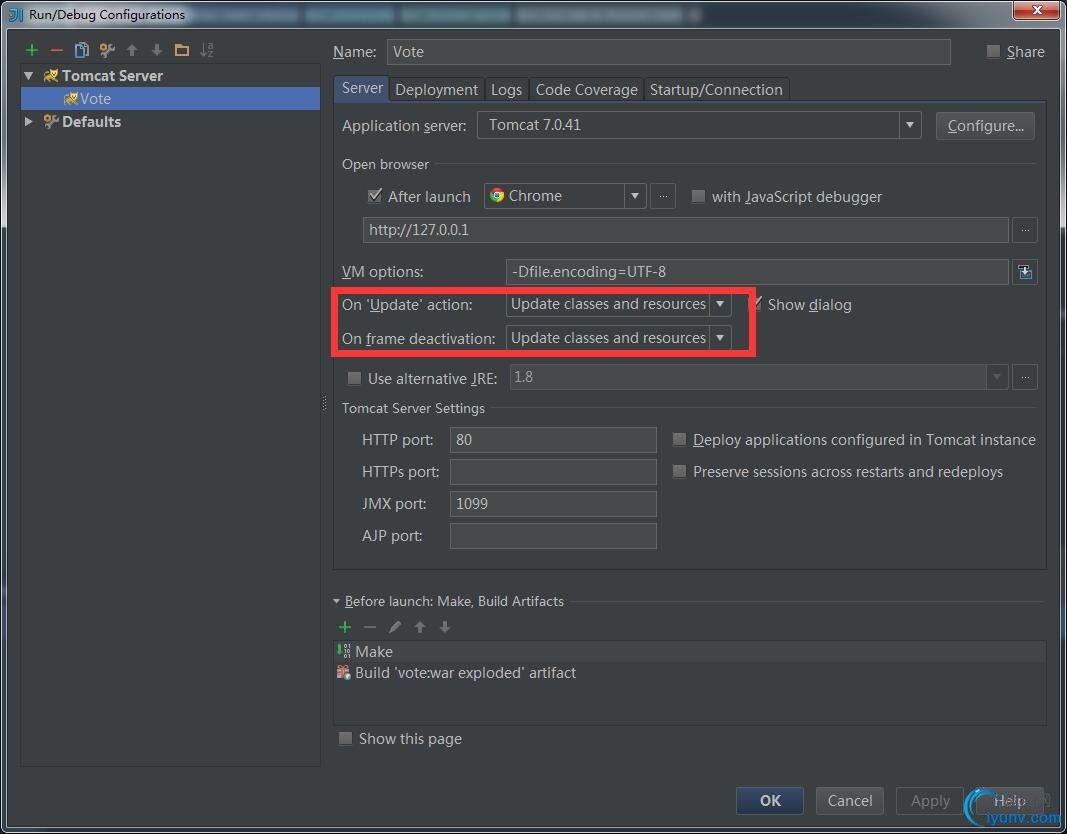1067x834 pixels.
Task: Sort configurations alphabetically
Action: (x=207, y=50)
